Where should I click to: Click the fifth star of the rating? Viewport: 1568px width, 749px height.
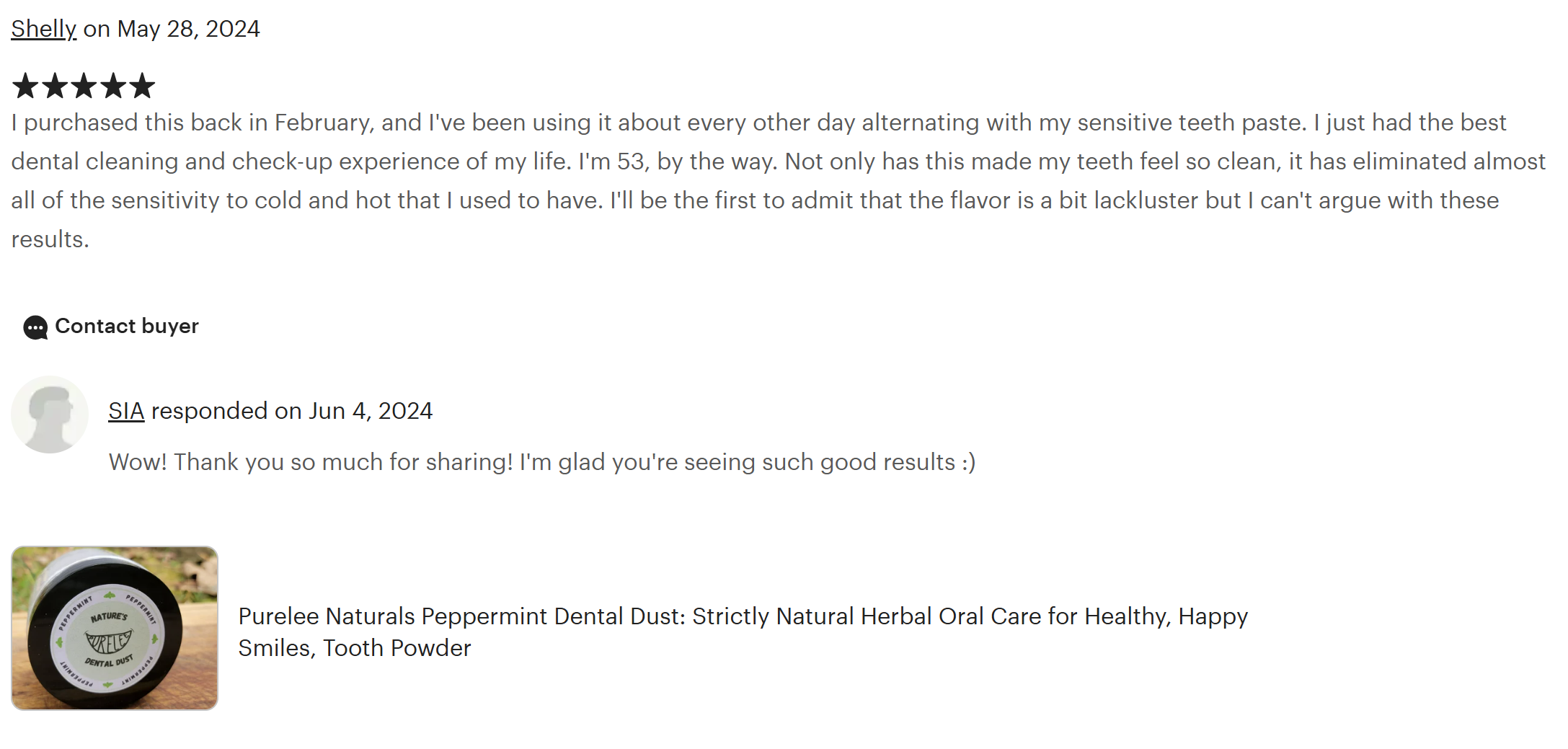[142, 86]
